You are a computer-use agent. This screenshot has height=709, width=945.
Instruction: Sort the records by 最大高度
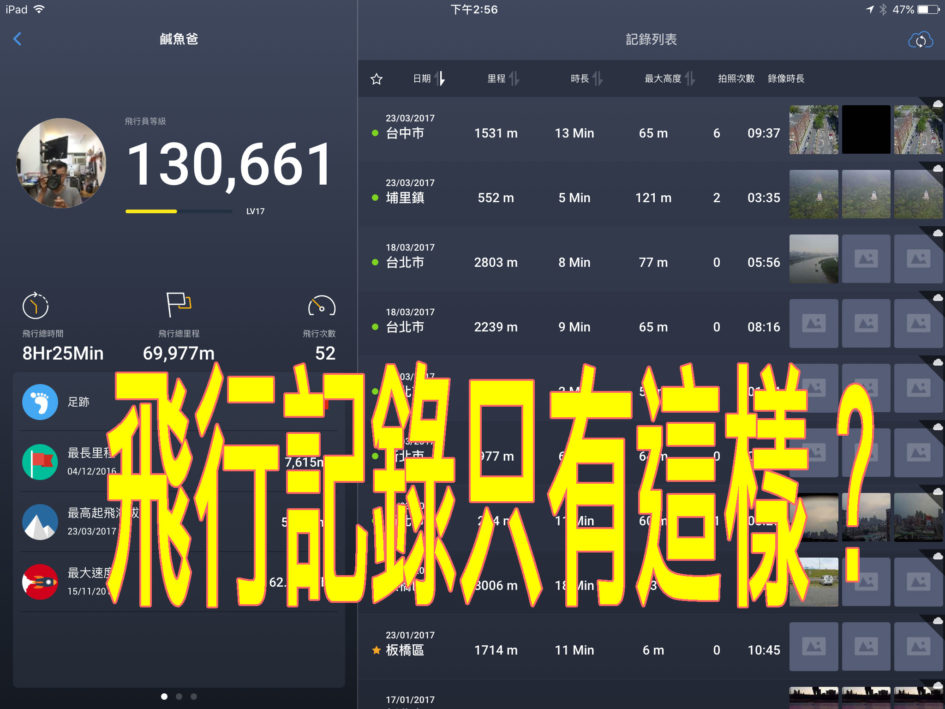670,78
